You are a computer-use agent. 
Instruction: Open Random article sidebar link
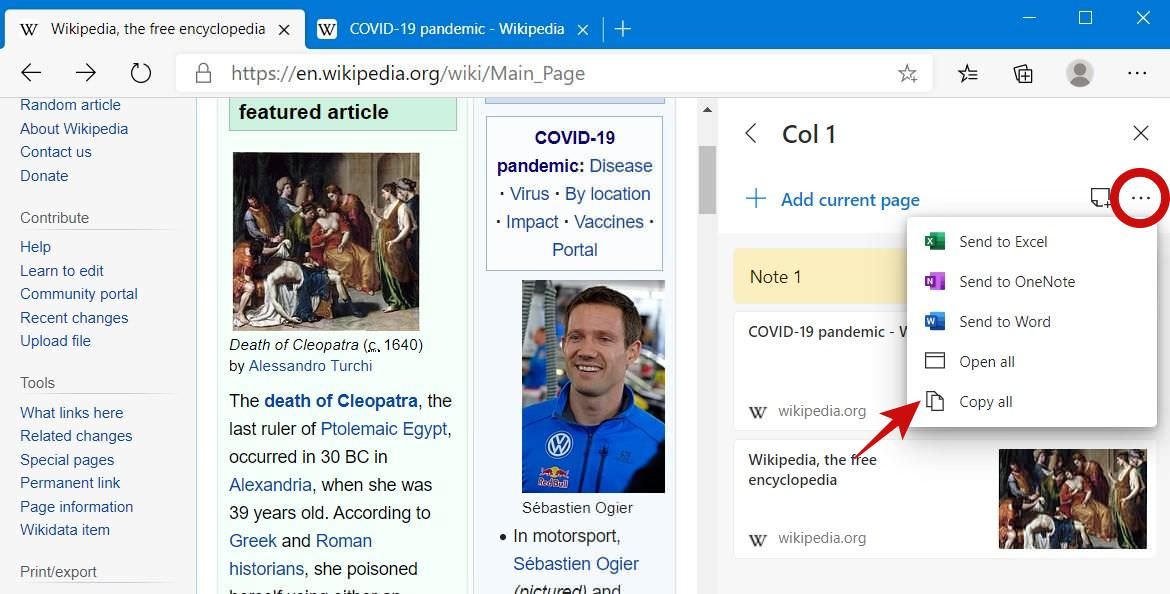pos(70,104)
